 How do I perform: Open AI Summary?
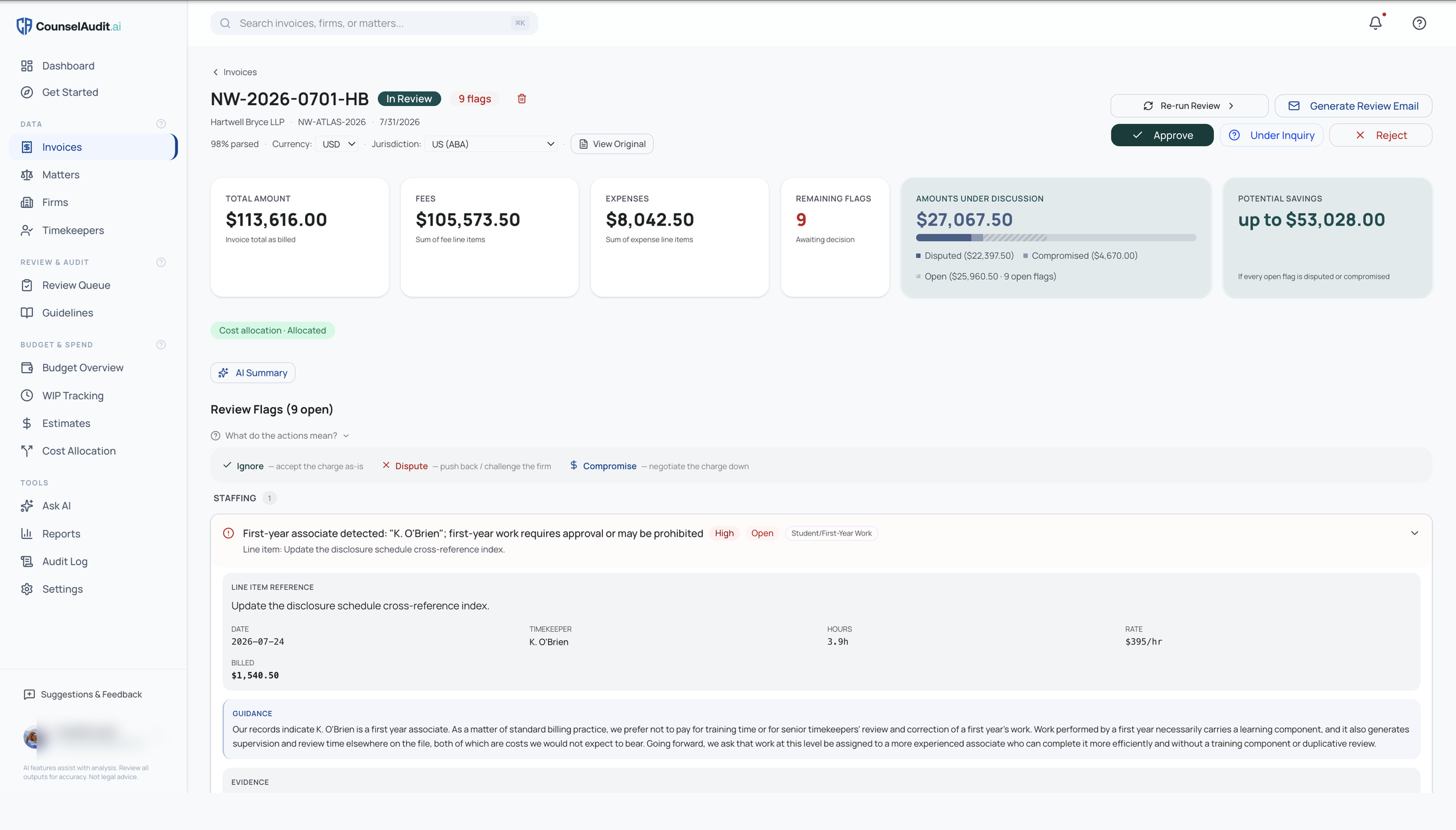(253, 373)
